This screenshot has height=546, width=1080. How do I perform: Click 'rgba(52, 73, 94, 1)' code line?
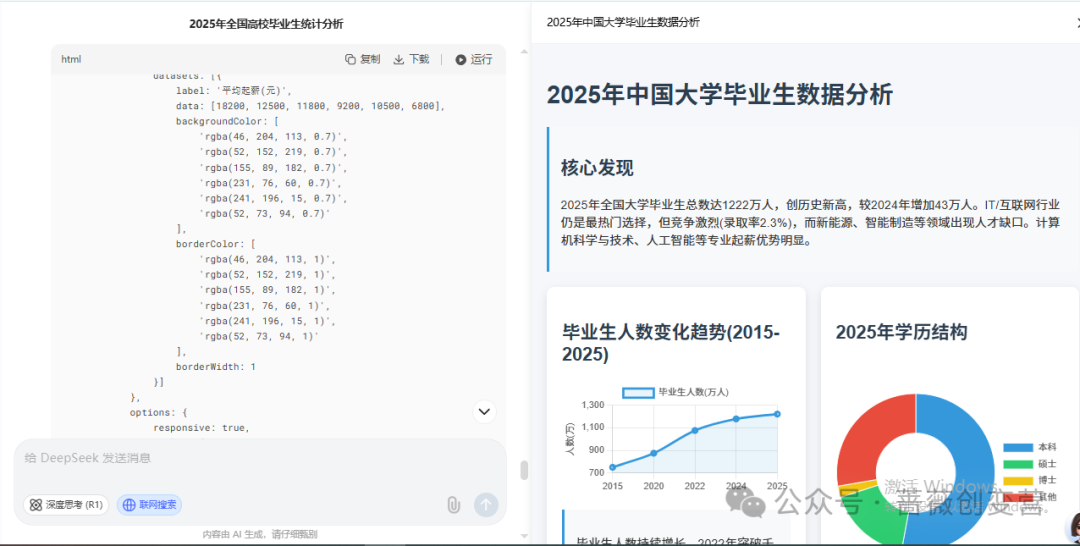[x=259, y=336]
